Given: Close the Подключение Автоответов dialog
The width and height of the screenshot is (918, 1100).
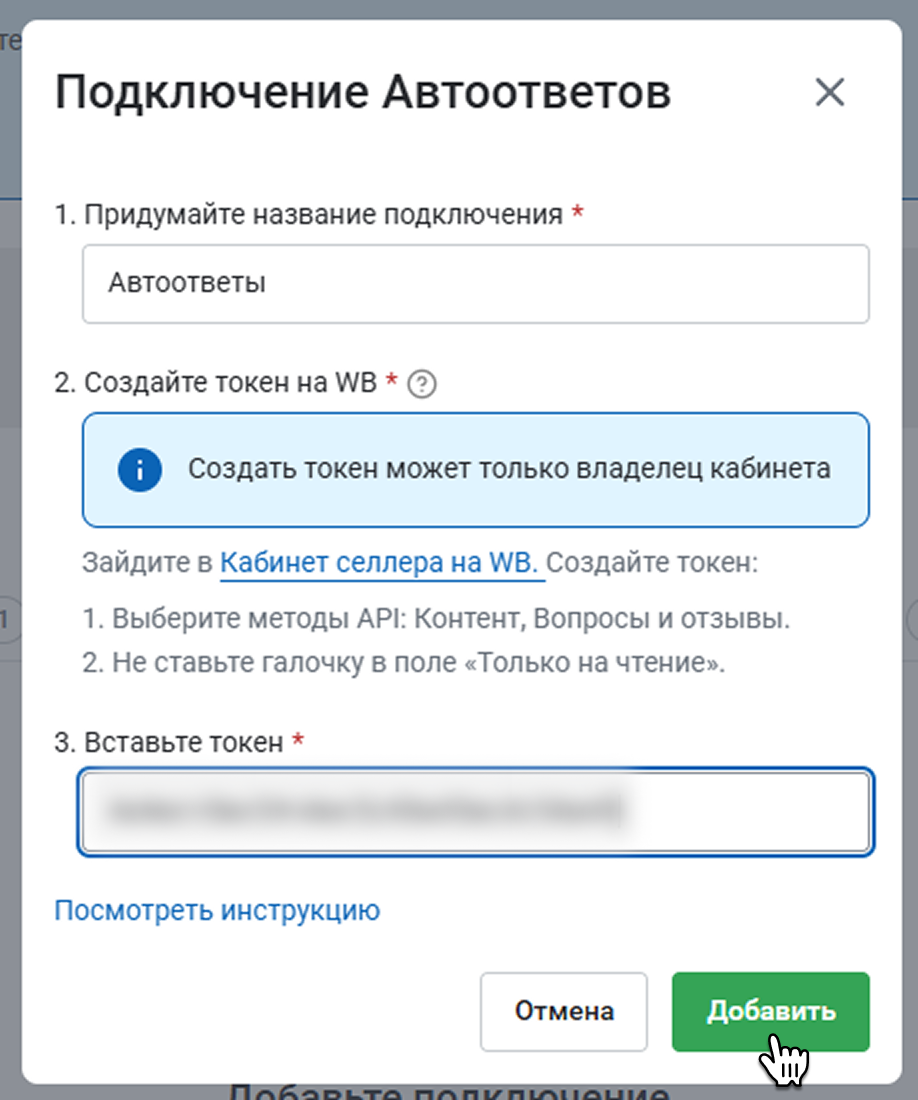Looking at the screenshot, I should (830, 92).
